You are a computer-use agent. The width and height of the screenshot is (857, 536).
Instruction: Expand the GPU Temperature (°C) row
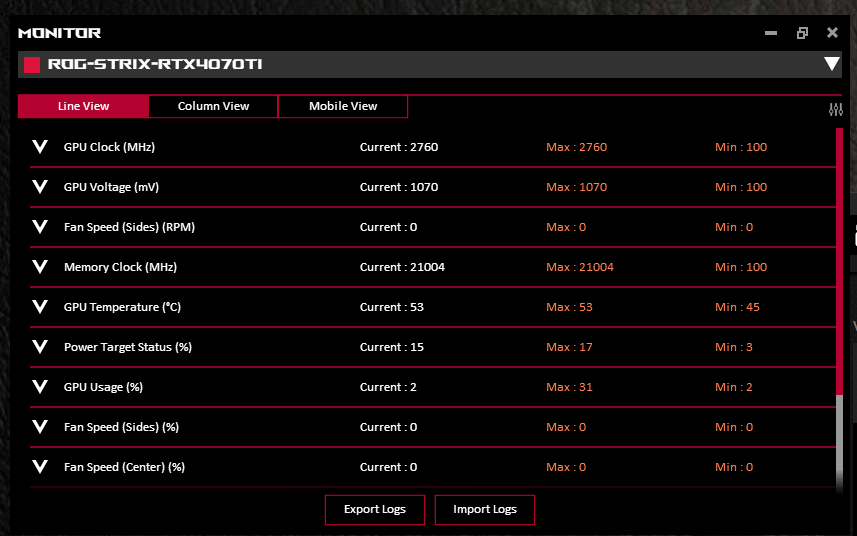tap(40, 307)
